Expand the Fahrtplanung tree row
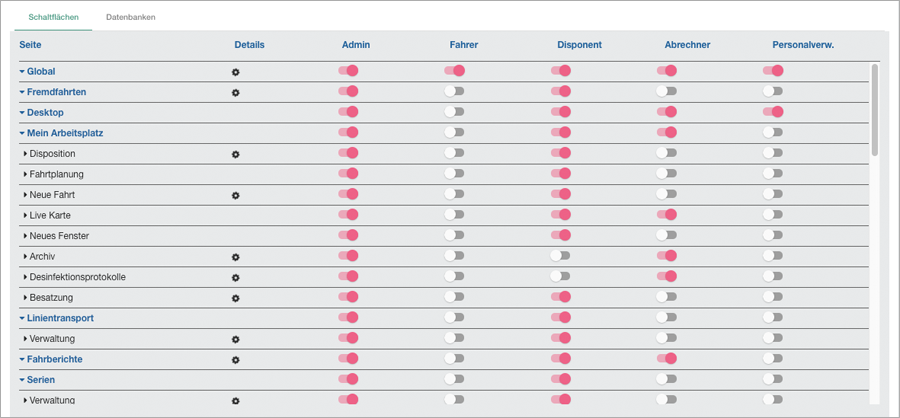 pyautogui.click(x=25, y=174)
